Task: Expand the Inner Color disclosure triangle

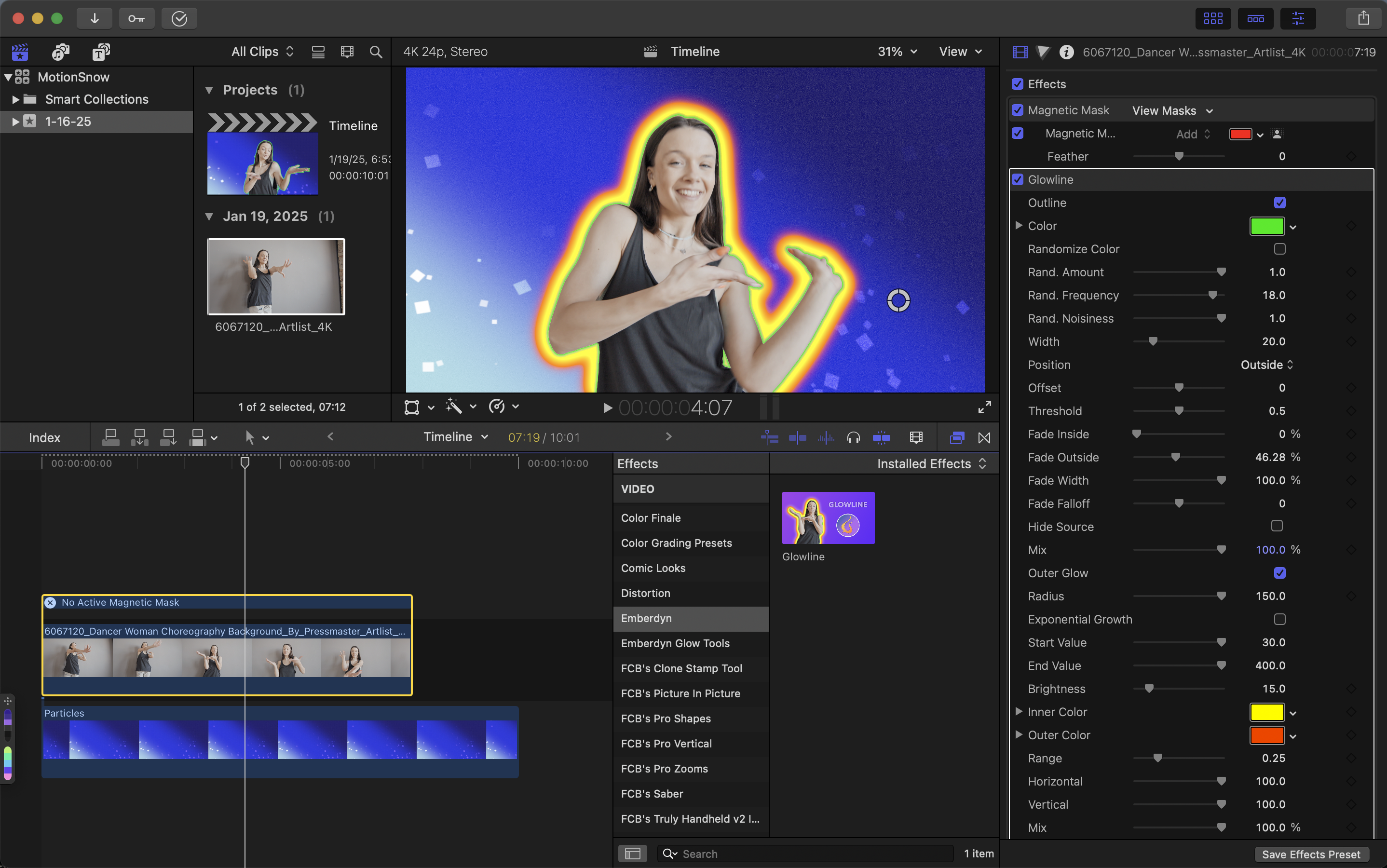Action: click(x=1019, y=711)
